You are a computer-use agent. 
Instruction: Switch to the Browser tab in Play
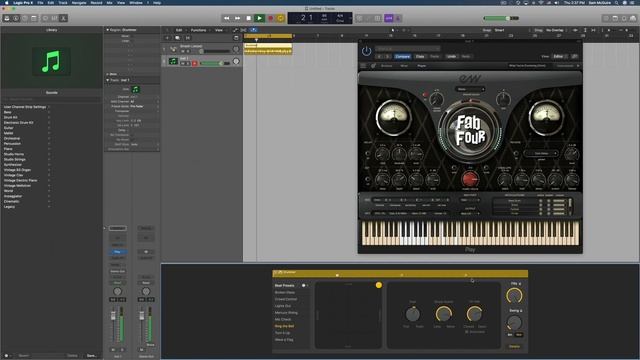tap(386, 66)
